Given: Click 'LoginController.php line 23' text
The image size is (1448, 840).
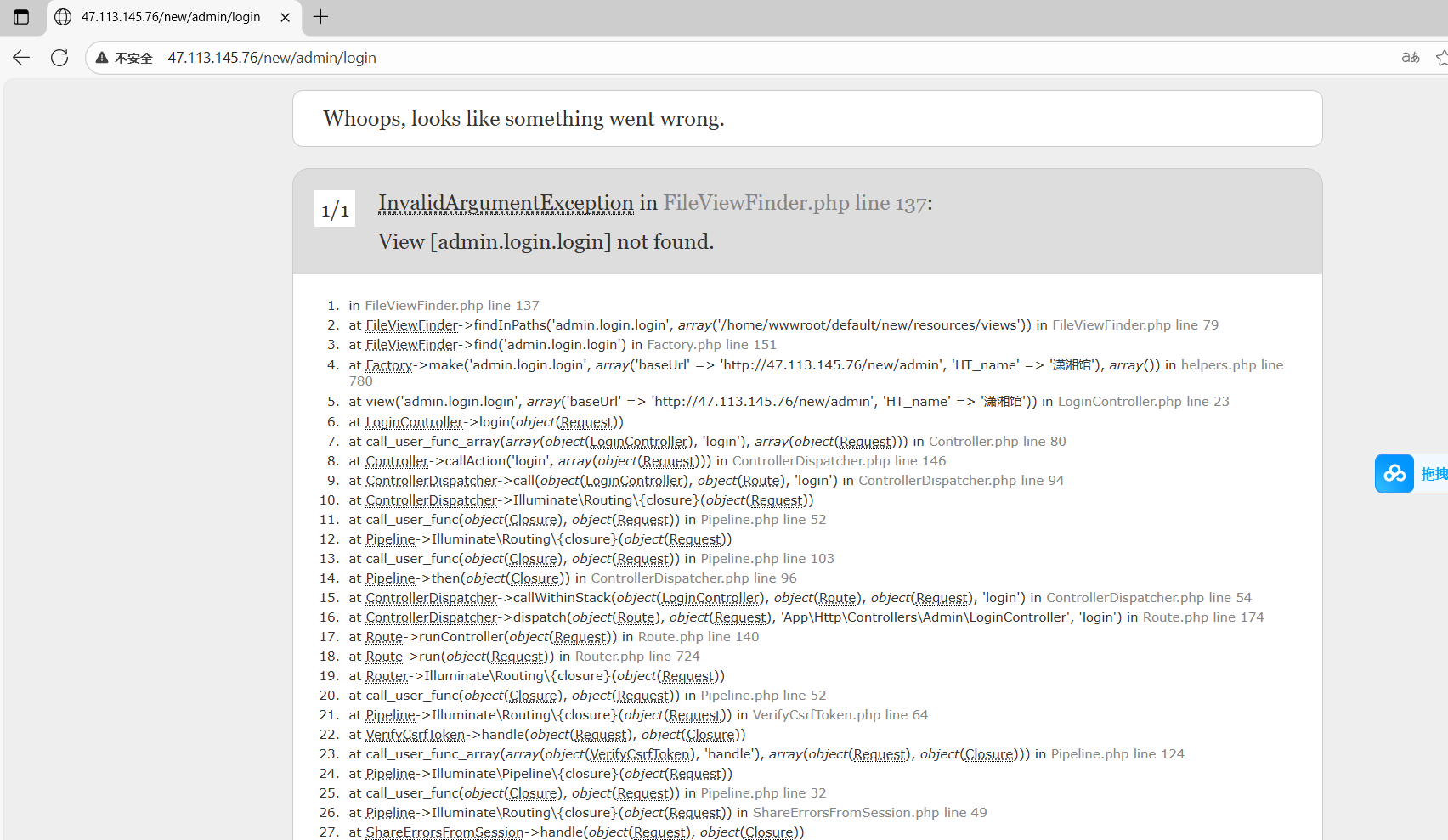Looking at the screenshot, I should pos(1143,402).
